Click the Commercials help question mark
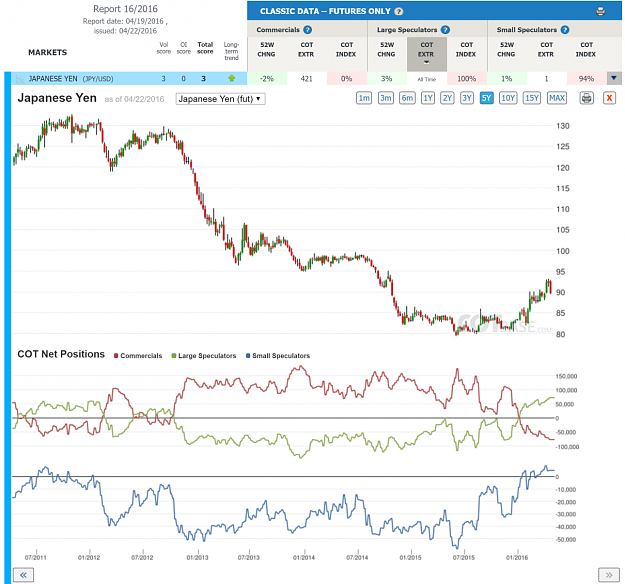The image size is (625, 584). 307,30
